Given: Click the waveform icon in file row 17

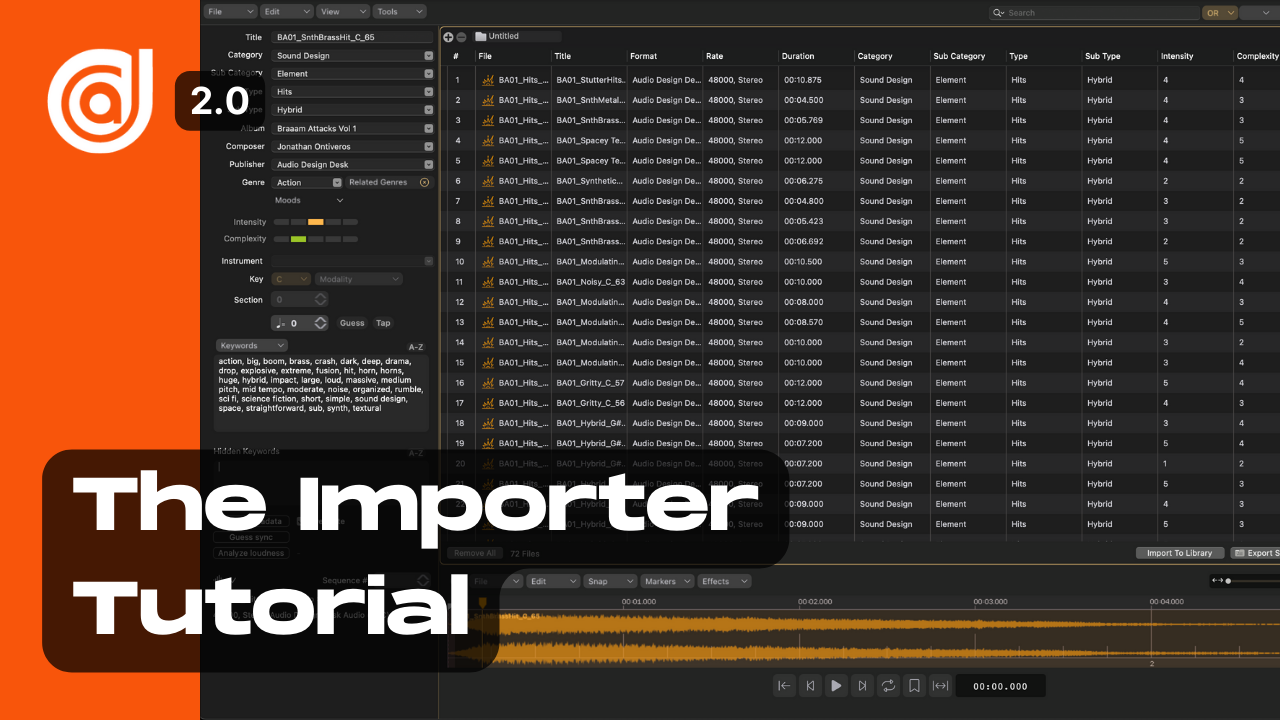Looking at the screenshot, I should pyautogui.click(x=488, y=403).
